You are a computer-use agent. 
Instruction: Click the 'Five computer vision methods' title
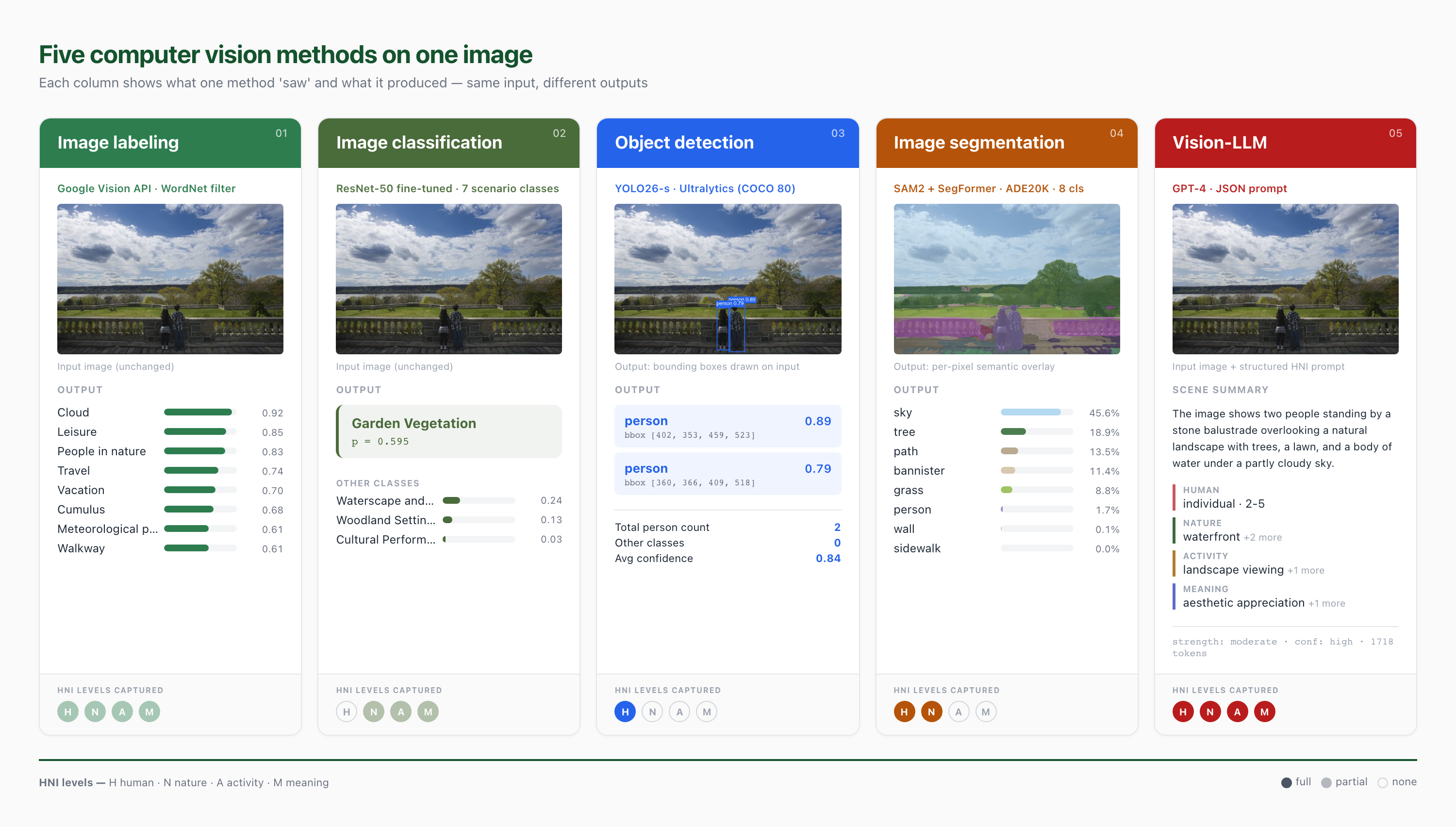(x=286, y=55)
